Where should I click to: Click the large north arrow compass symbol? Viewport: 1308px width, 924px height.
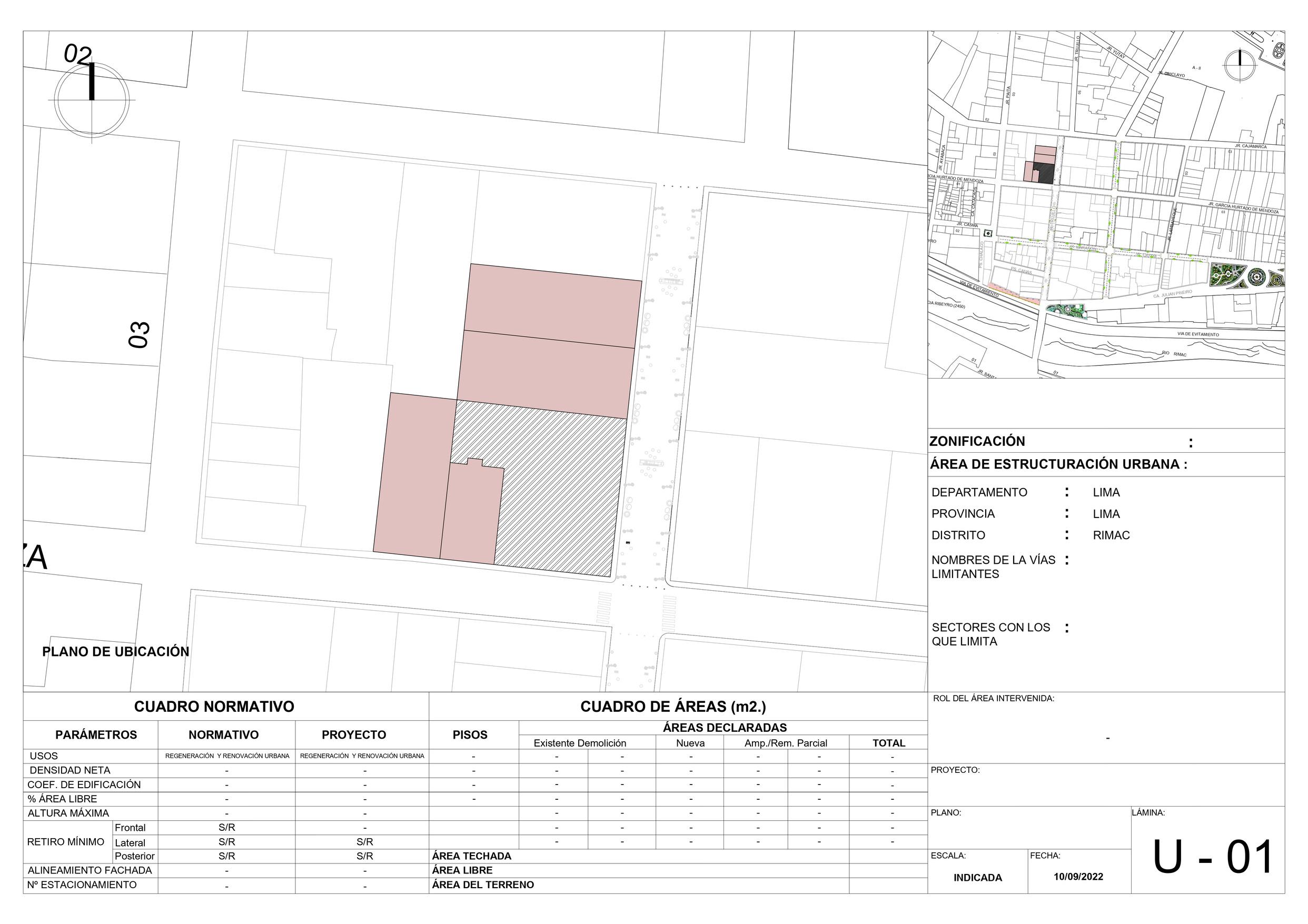[x=92, y=99]
